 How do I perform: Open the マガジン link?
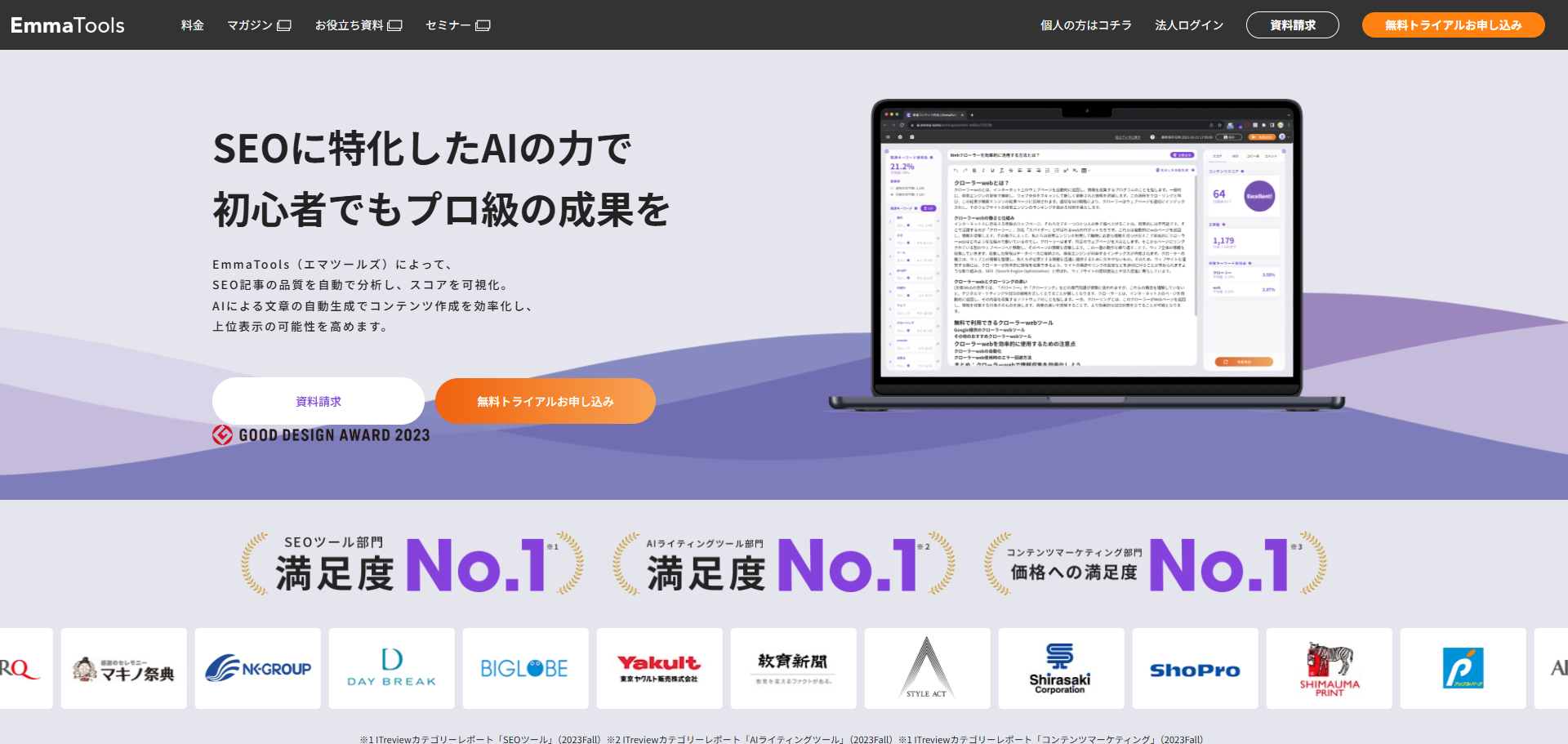[x=259, y=25]
